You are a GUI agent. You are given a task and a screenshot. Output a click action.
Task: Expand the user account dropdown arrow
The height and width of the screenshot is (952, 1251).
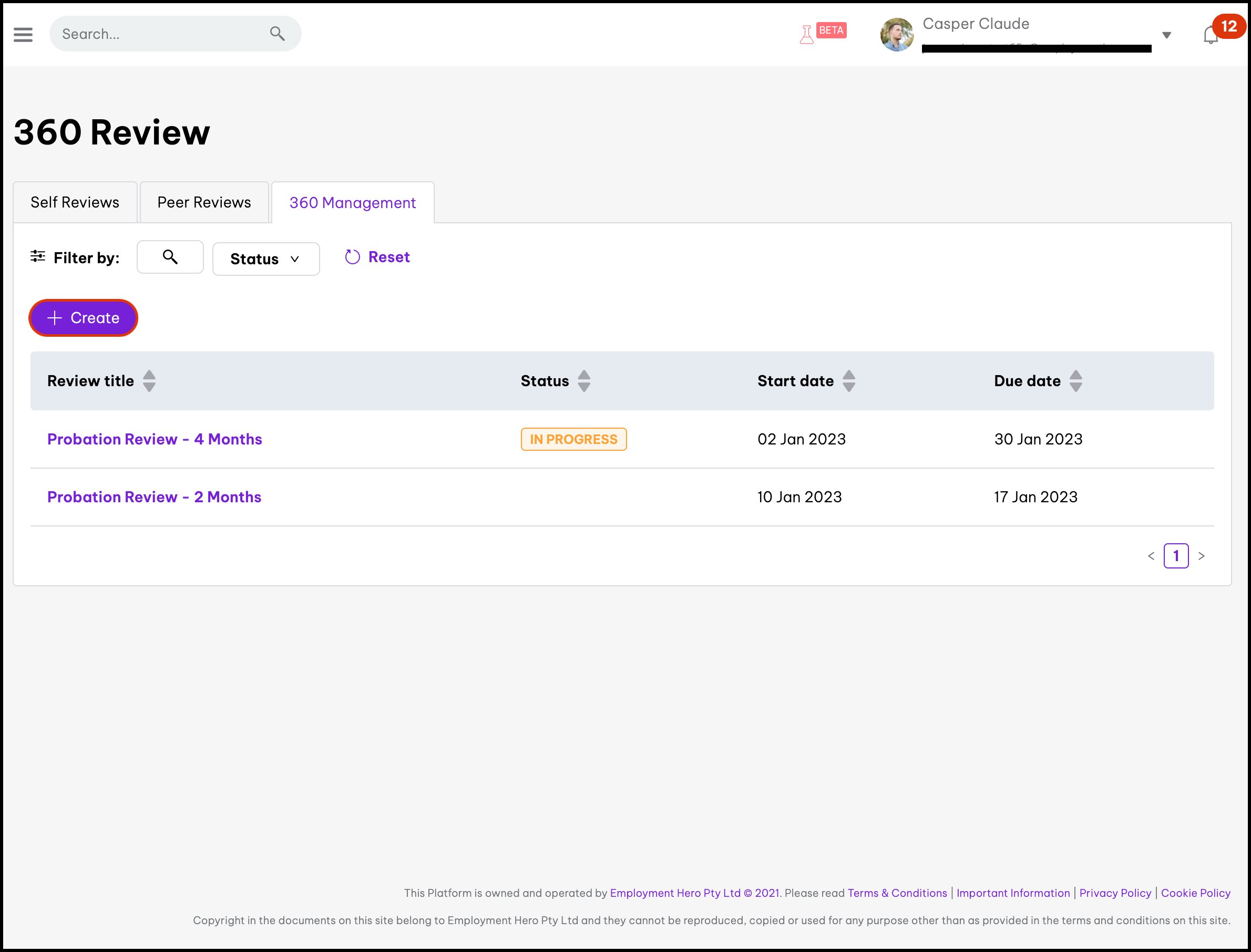1166,35
